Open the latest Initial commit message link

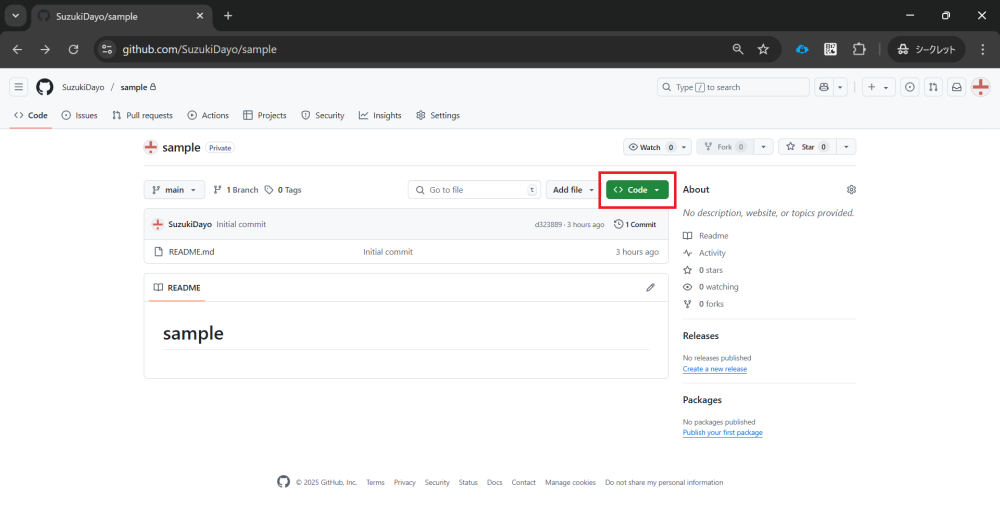(241, 225)
